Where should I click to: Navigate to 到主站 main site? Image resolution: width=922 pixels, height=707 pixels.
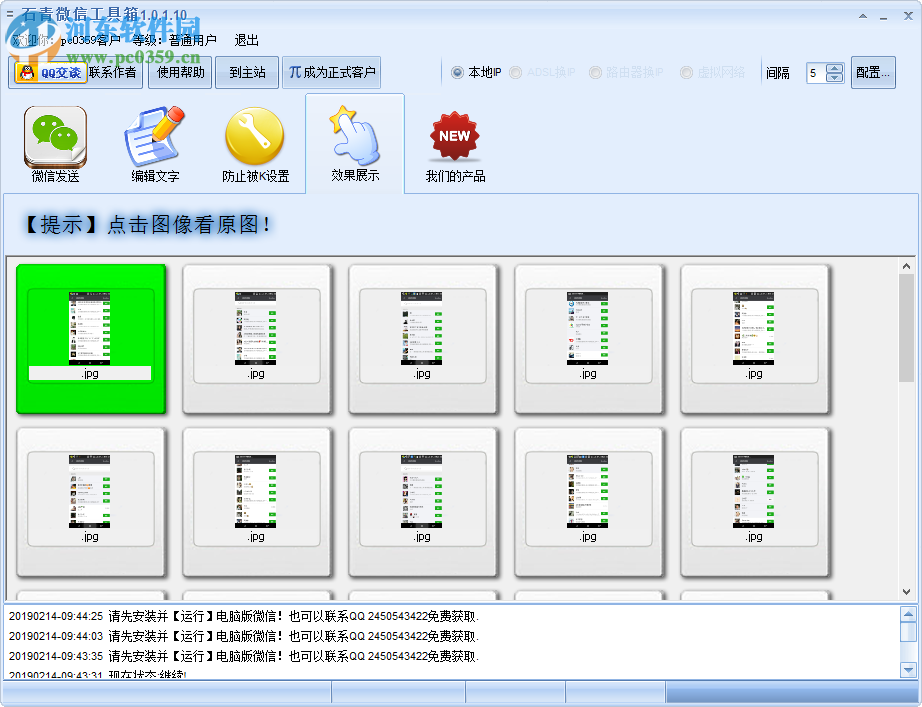[246, 72]
